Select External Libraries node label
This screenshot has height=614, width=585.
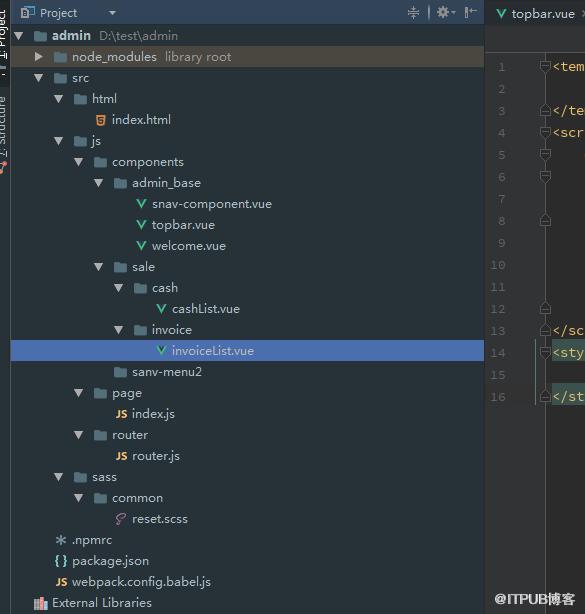[x=102, y=603]
